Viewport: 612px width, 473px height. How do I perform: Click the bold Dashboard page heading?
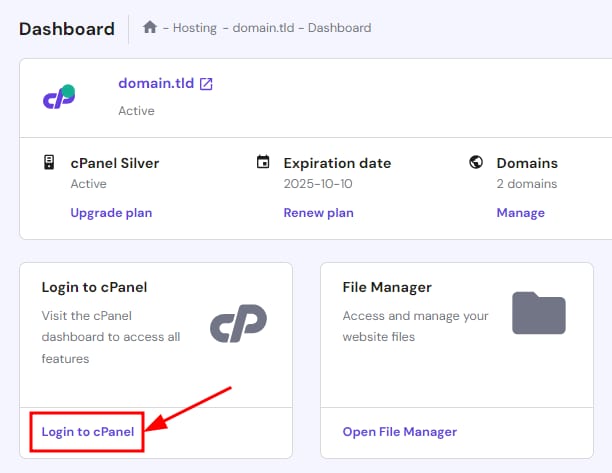coord(67,29)
